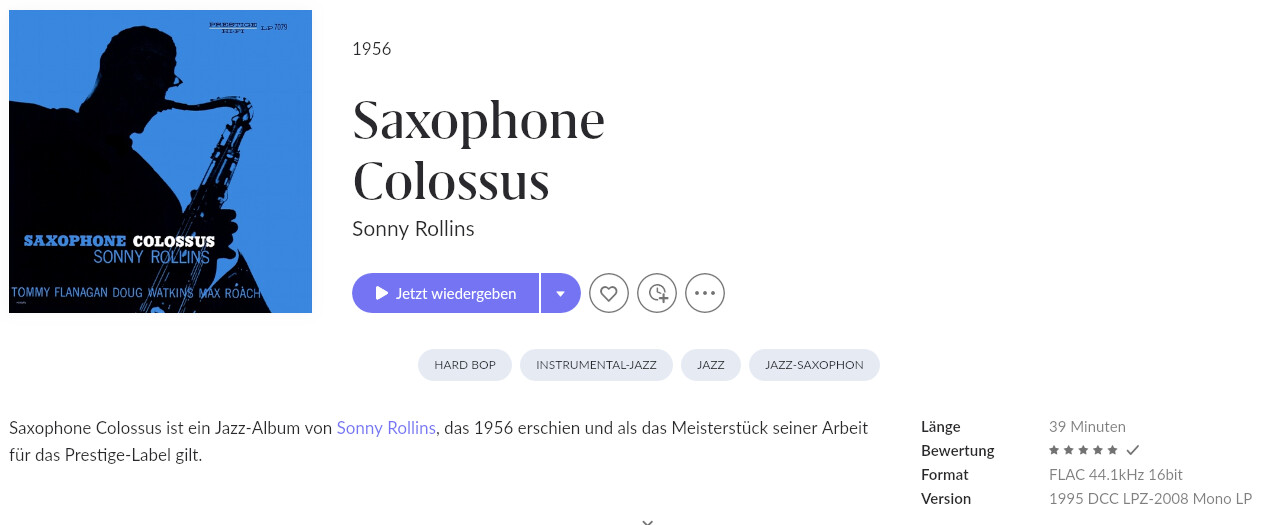Follow the Sonny Rollins link in description
1270x525 pixels.
[x=386, y=428]
